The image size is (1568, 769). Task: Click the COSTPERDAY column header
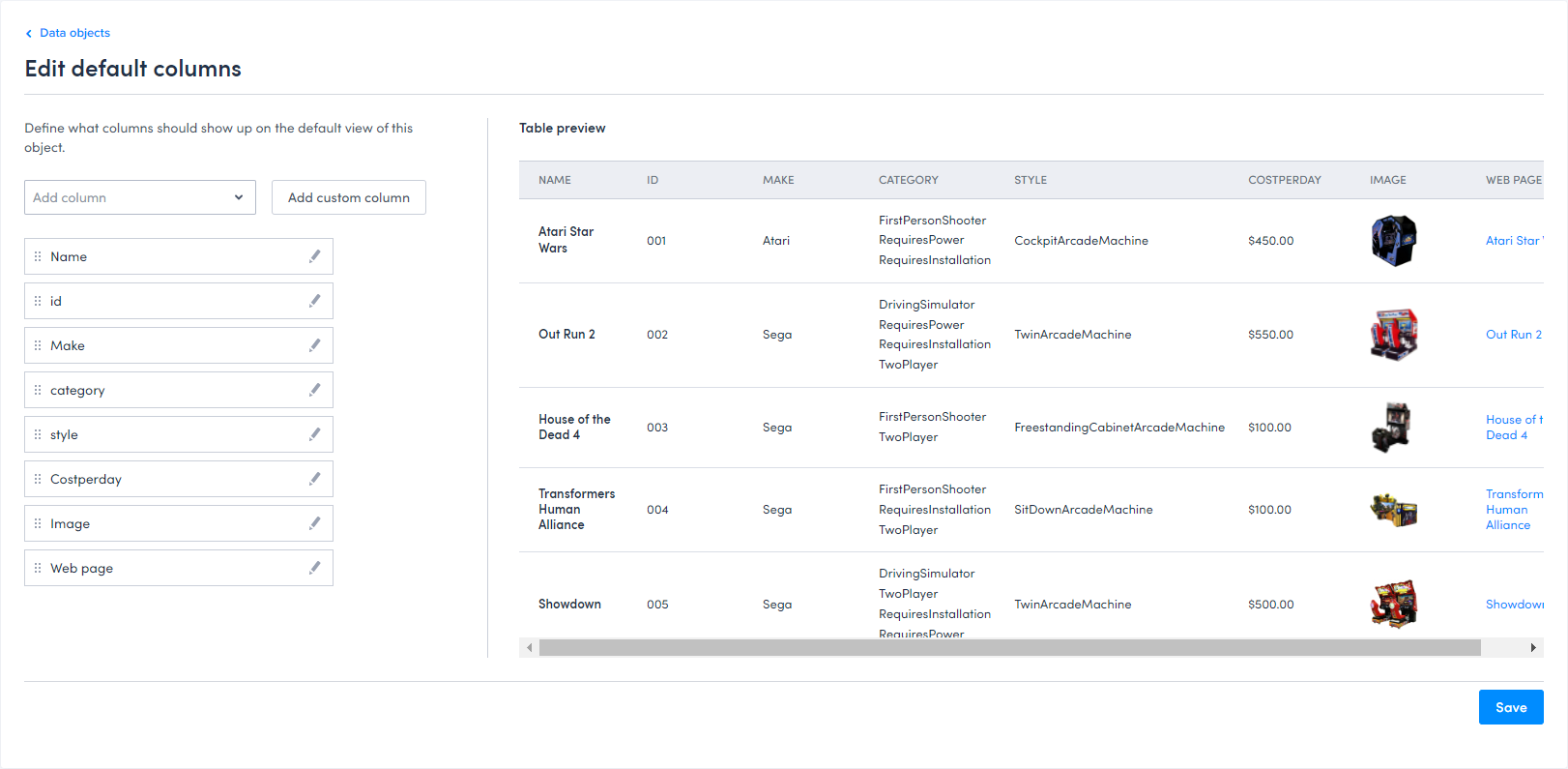coord(1285,180)
